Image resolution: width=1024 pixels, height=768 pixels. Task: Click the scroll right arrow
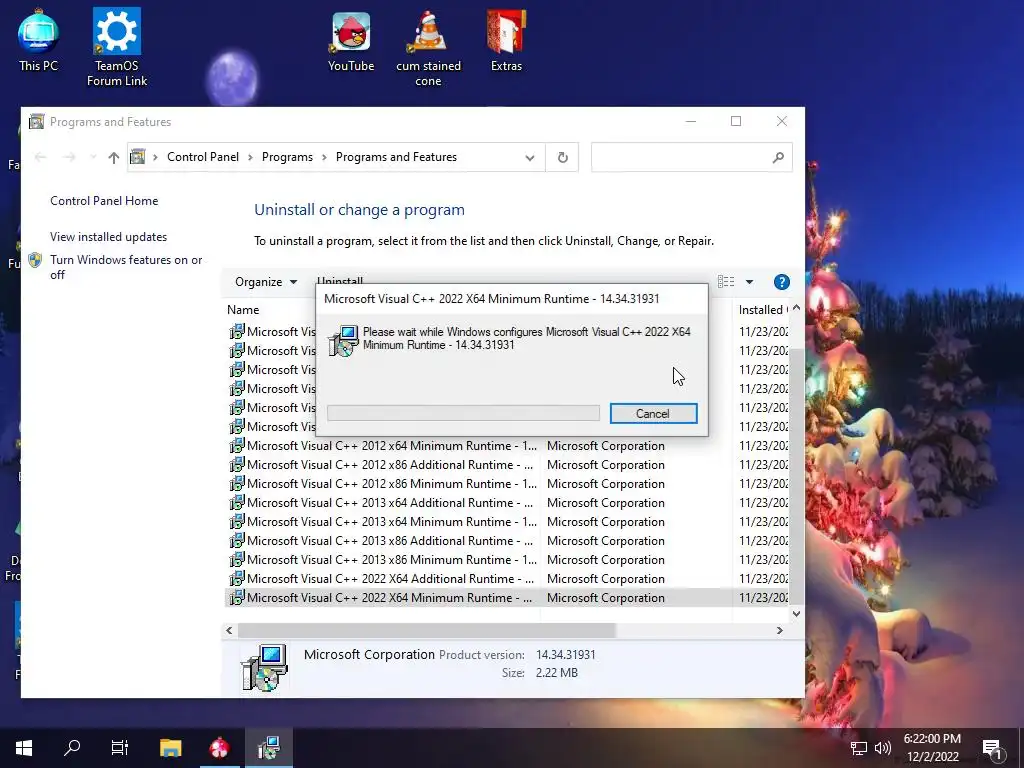(779, 630)
